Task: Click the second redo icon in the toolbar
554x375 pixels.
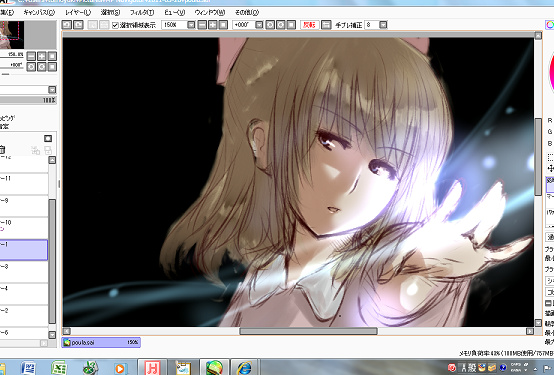Action: (x=78, y=25)
